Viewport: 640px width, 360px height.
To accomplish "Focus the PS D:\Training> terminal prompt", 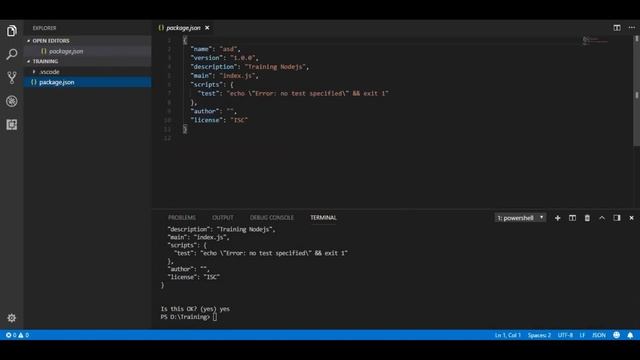I will tap(188, 317).
